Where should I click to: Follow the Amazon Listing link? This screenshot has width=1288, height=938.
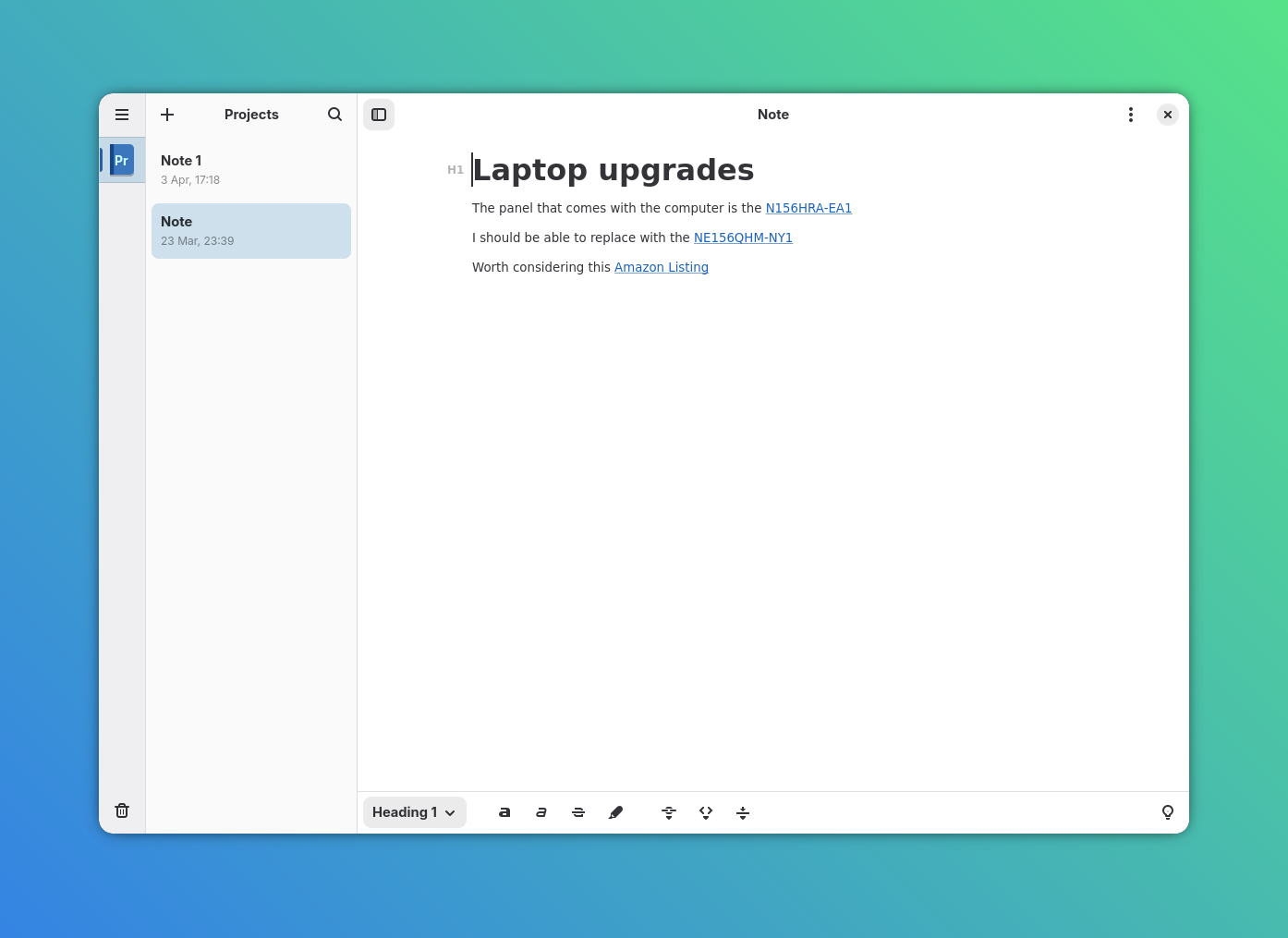pyautogui.click(x=662, y=268)
